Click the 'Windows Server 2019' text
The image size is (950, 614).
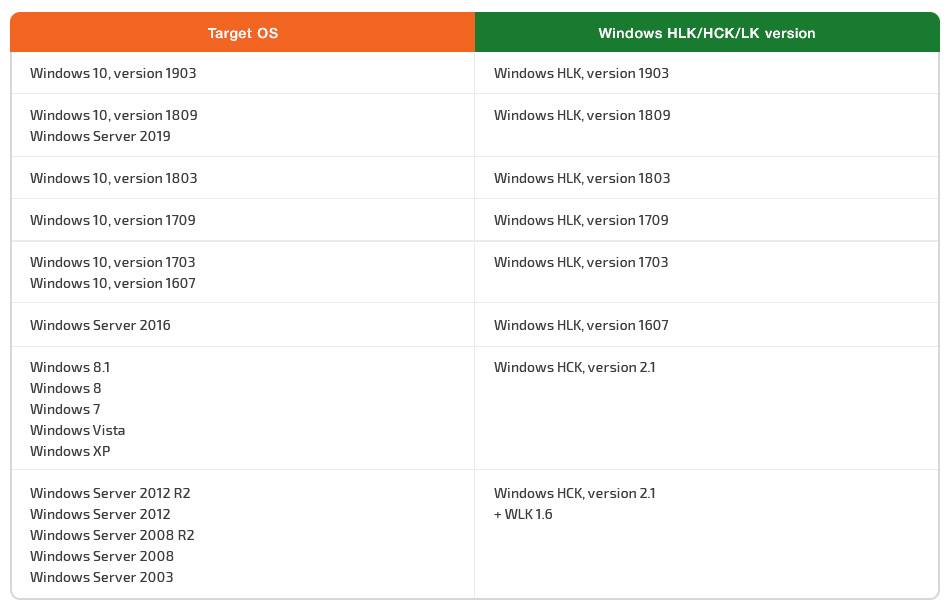pyautogui.click(x=101, y=136)
